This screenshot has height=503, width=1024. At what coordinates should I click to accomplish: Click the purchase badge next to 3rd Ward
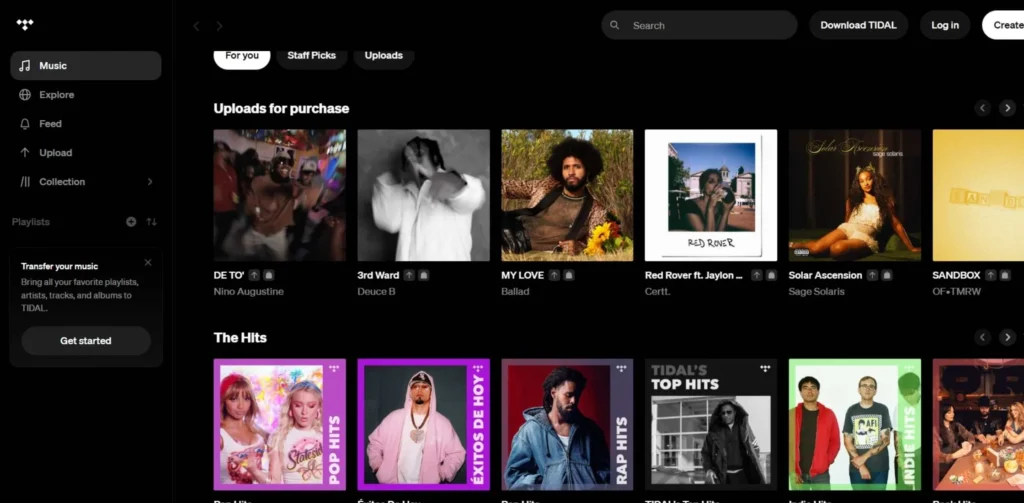point(423,276)
